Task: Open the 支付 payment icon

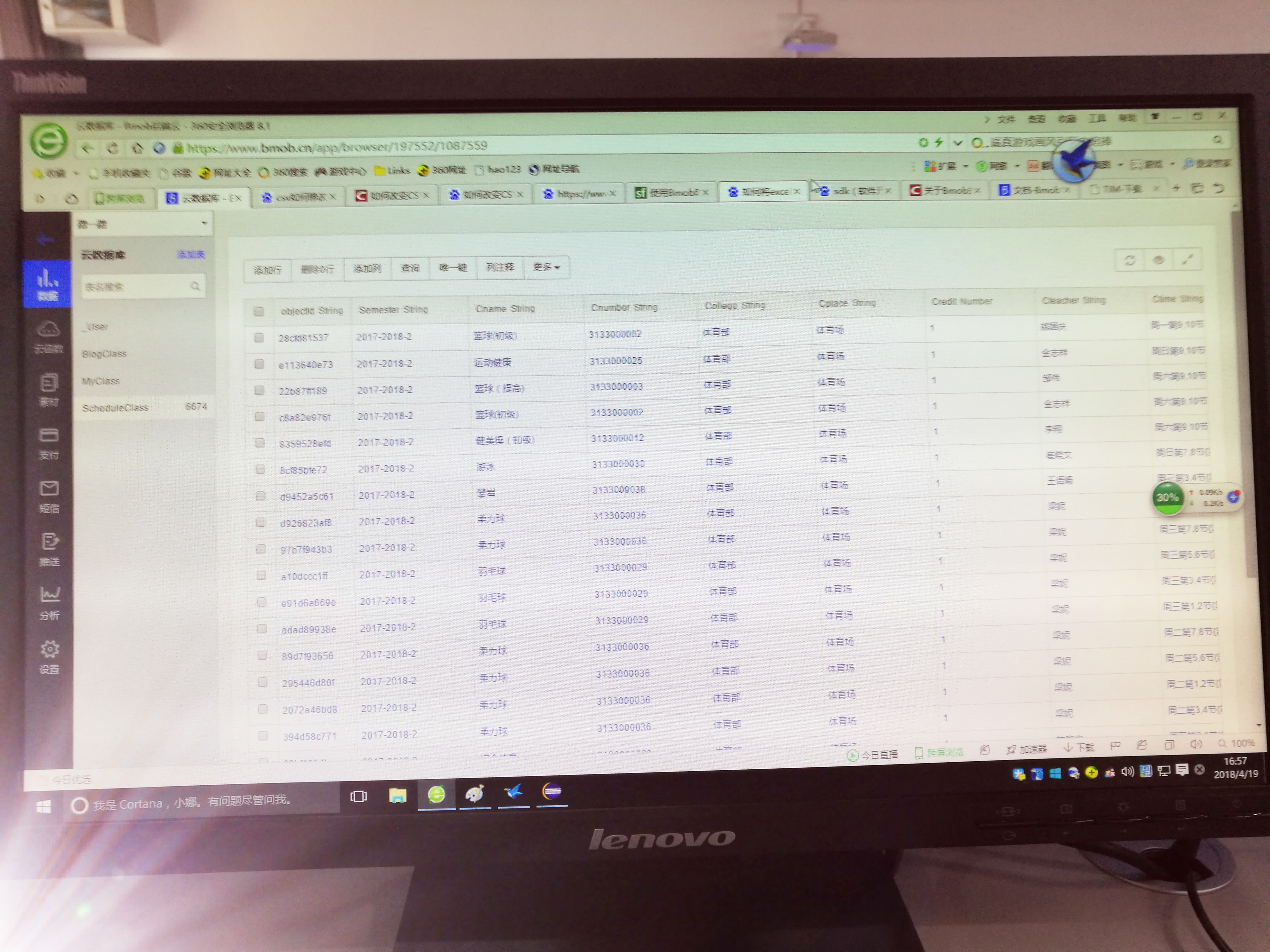Action: coord(49,444)
